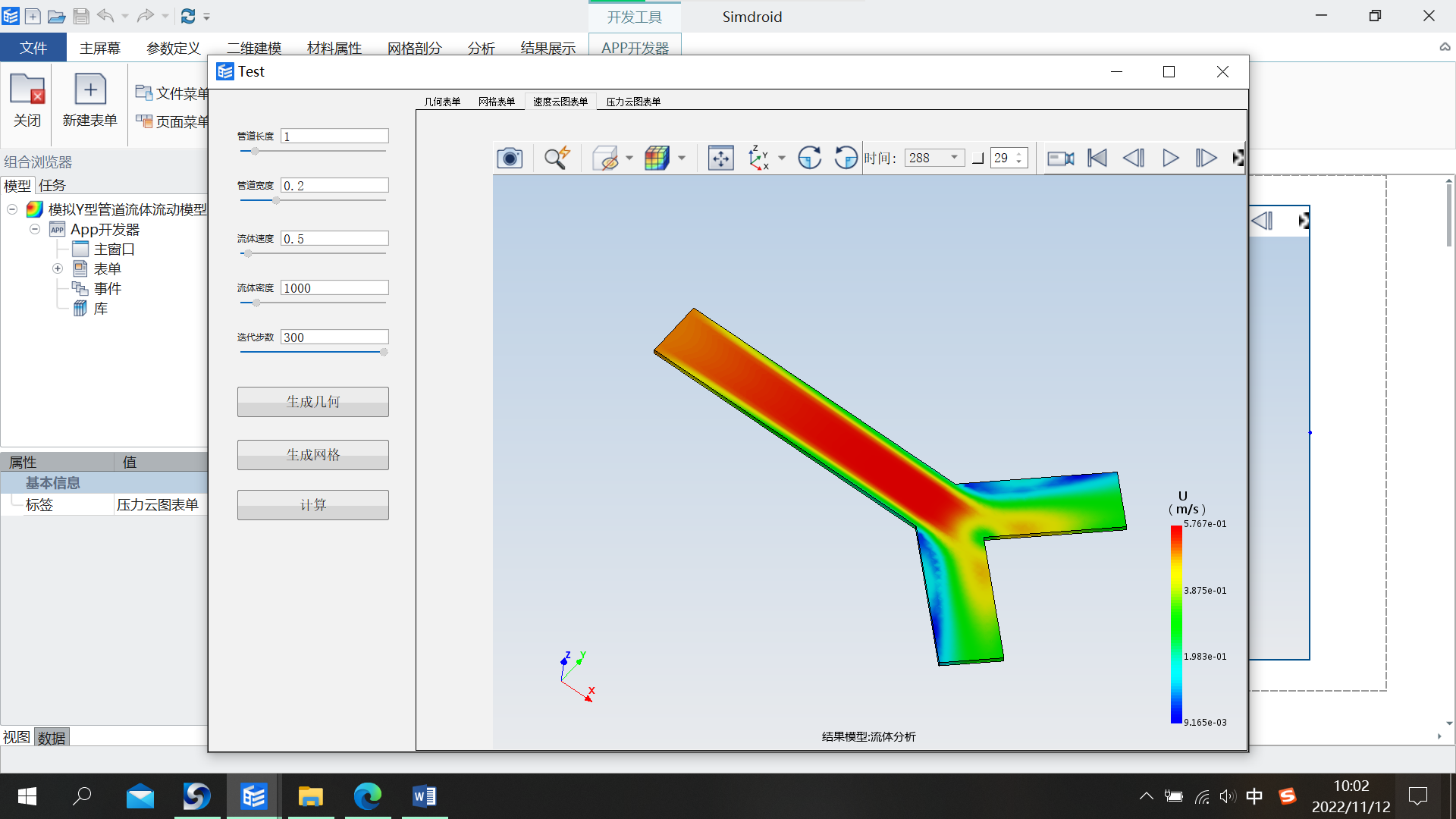Step forward one frame in Test window
1456x819 pixels.
pyautogui.click(x=1206, y=158)
